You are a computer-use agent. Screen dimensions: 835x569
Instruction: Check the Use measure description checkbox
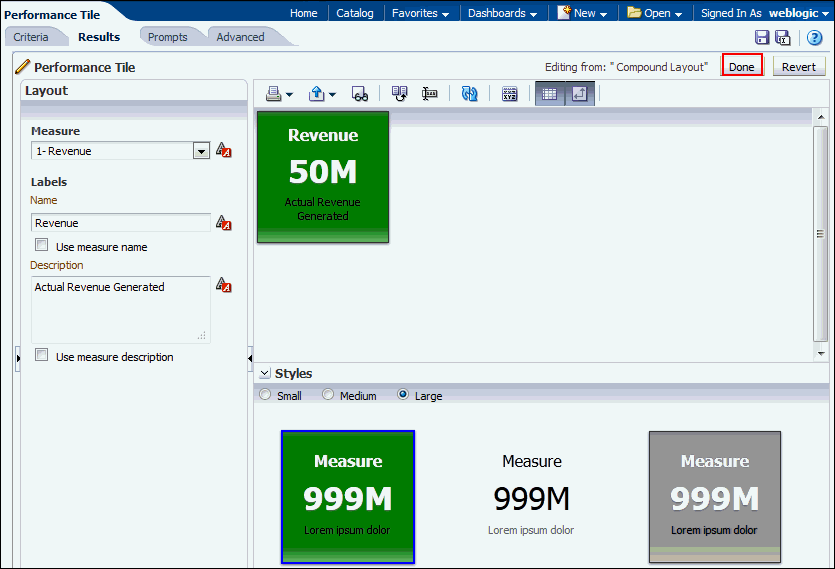(x=42, y=355)
